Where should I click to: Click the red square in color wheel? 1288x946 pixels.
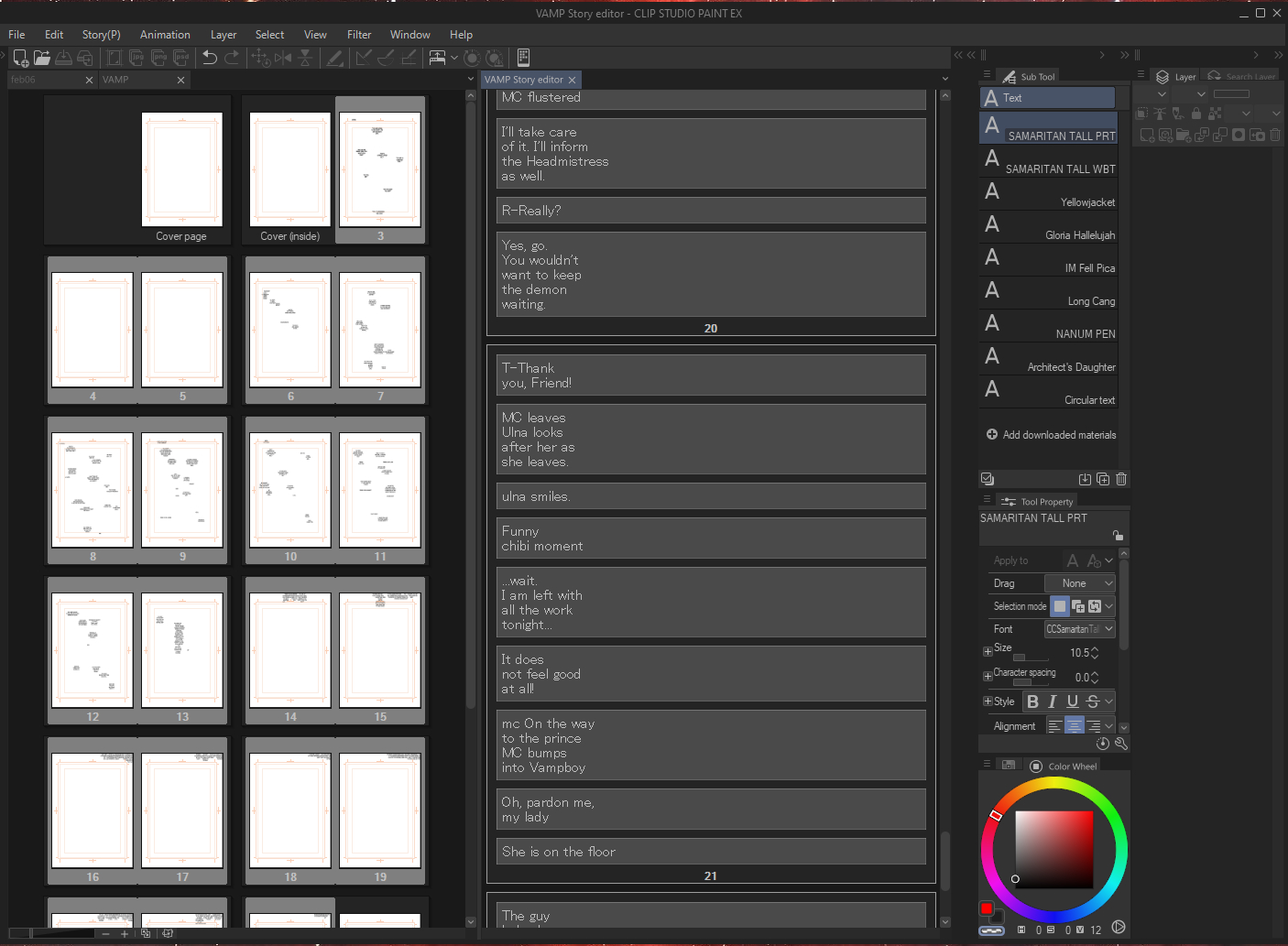(986, 908)
